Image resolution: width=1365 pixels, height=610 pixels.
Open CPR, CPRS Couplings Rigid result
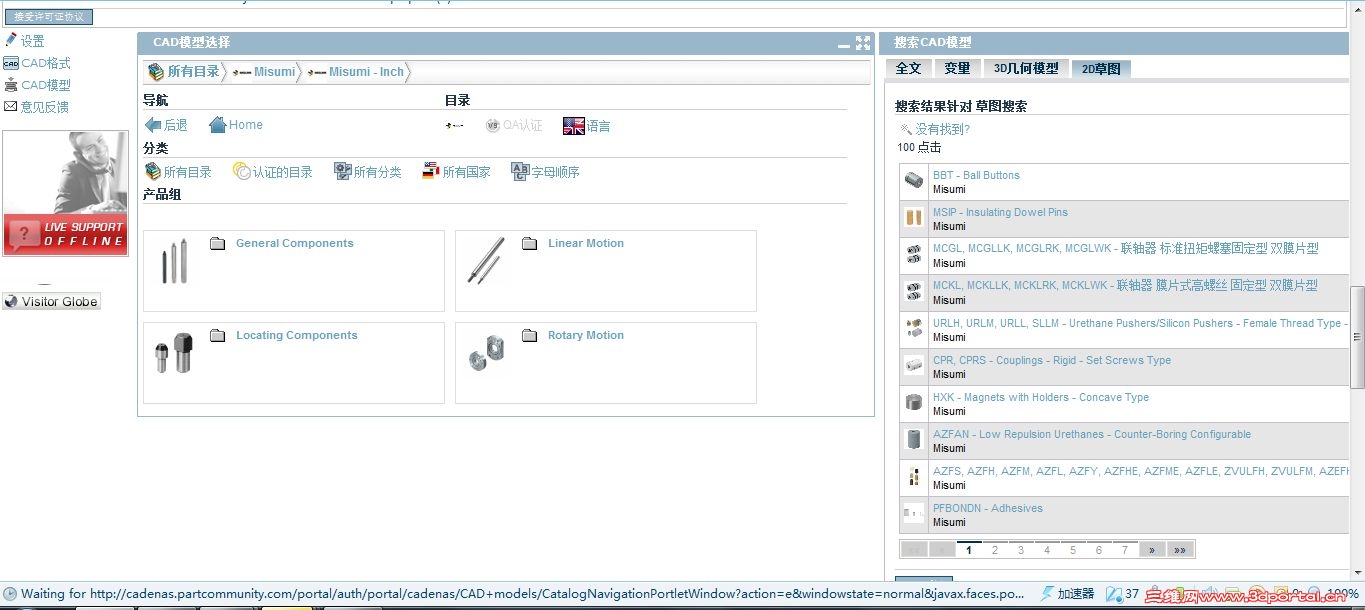click(1052, 360)
